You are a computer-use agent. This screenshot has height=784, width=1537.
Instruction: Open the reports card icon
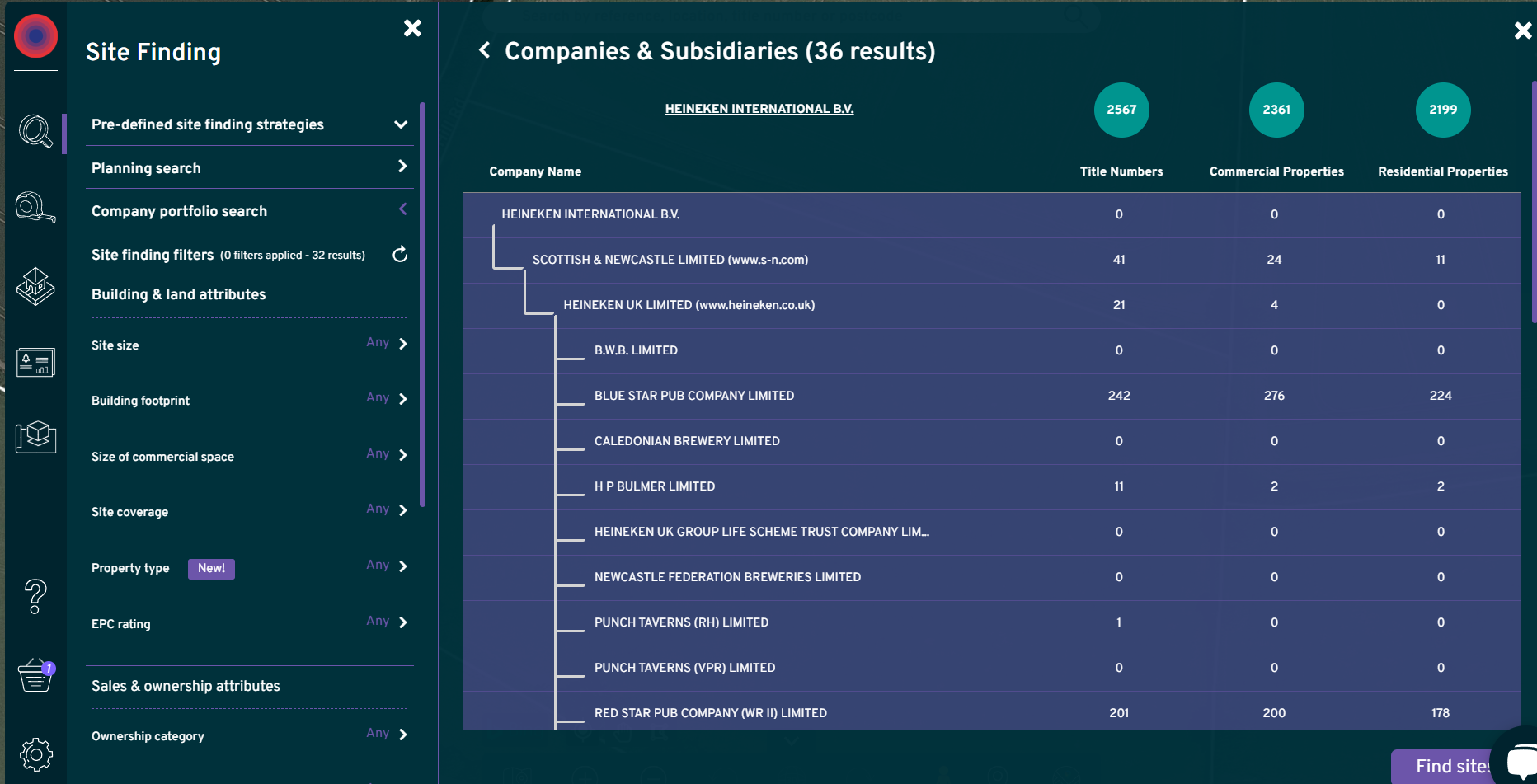coord(35,362)
